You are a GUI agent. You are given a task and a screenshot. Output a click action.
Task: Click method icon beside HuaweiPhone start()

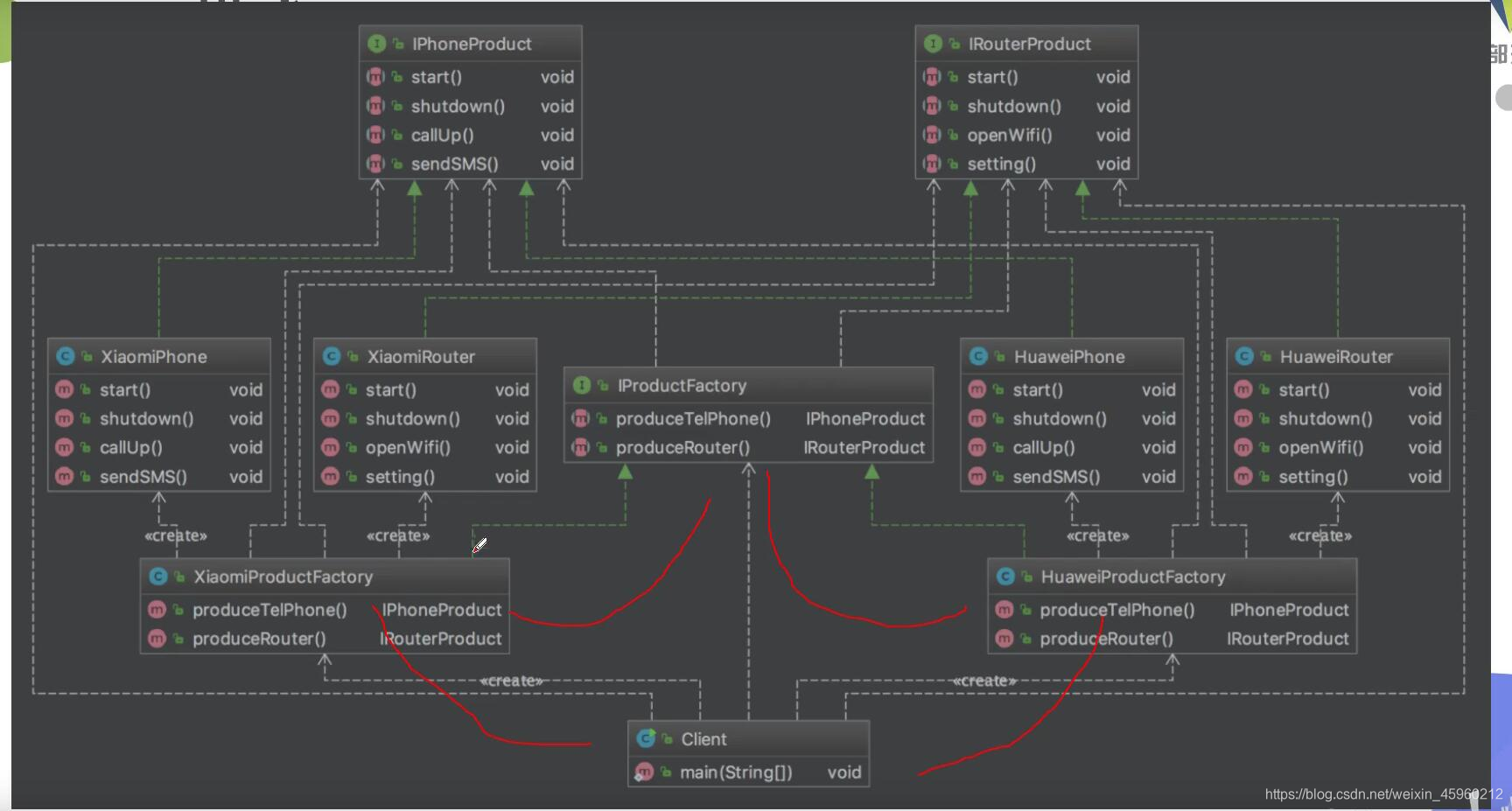pos(977,389)
